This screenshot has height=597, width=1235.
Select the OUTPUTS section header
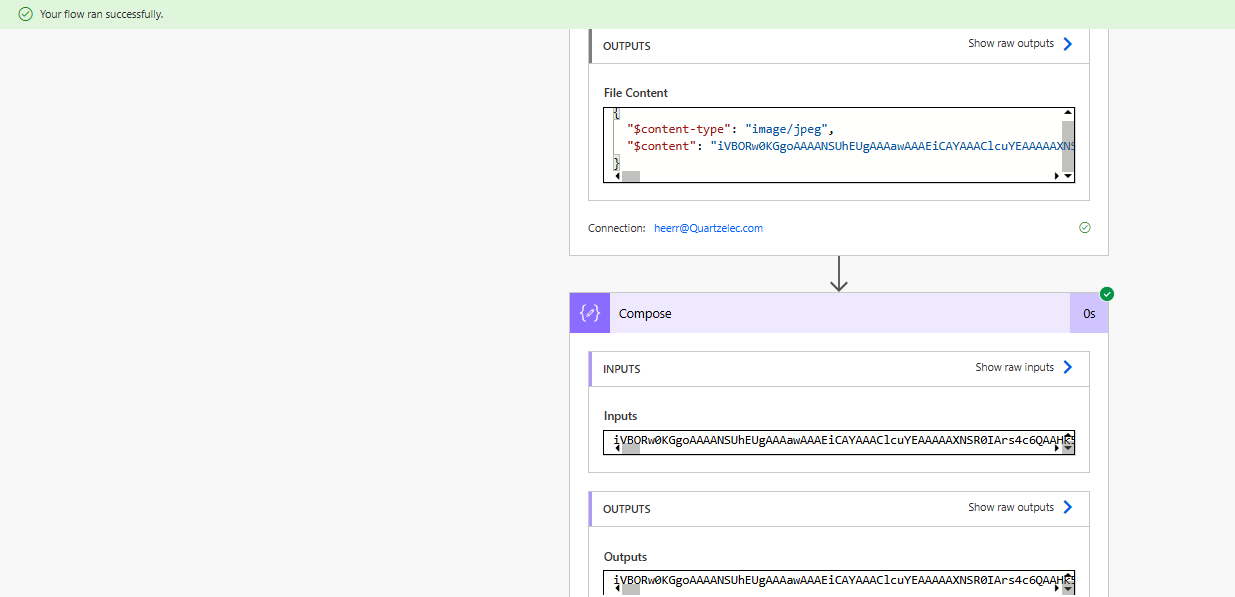point(626,45)
